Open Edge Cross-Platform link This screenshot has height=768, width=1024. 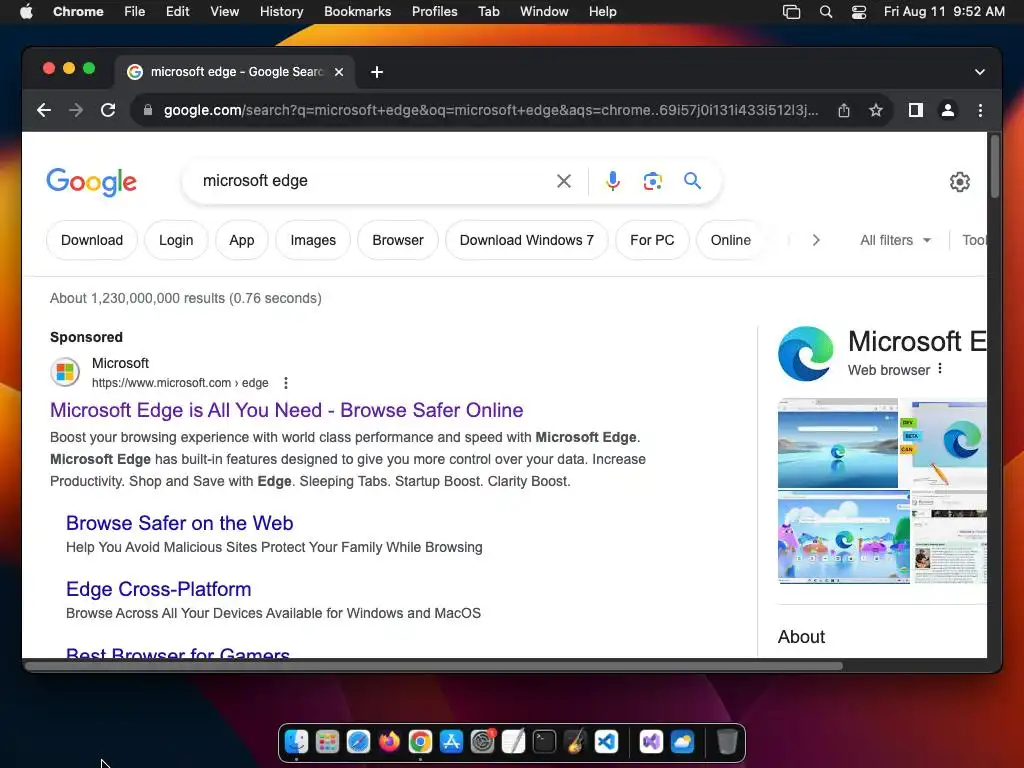159,589
